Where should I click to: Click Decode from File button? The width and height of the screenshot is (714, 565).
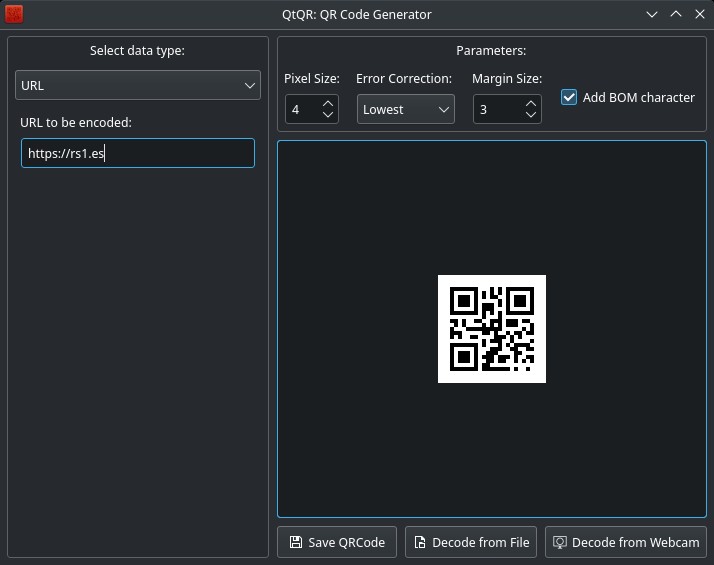coord(471,542)
